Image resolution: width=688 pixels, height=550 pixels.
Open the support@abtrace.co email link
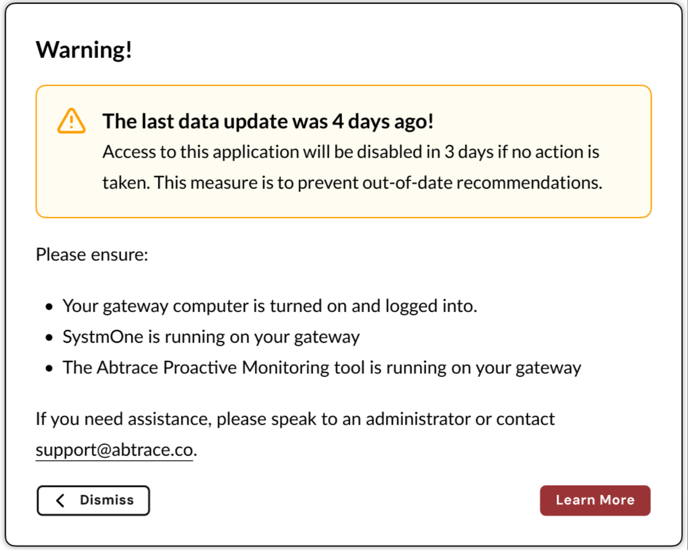tap(114, 450)
